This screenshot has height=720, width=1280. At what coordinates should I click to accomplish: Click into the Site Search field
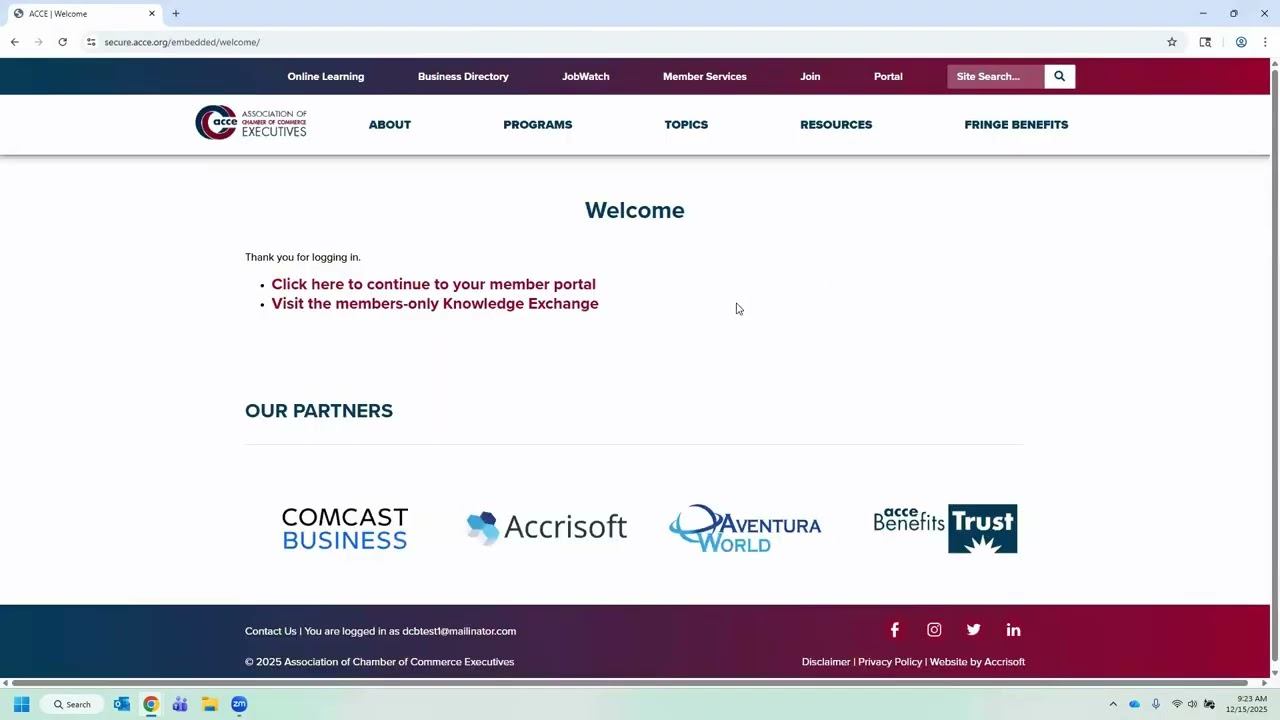[996, 76]
